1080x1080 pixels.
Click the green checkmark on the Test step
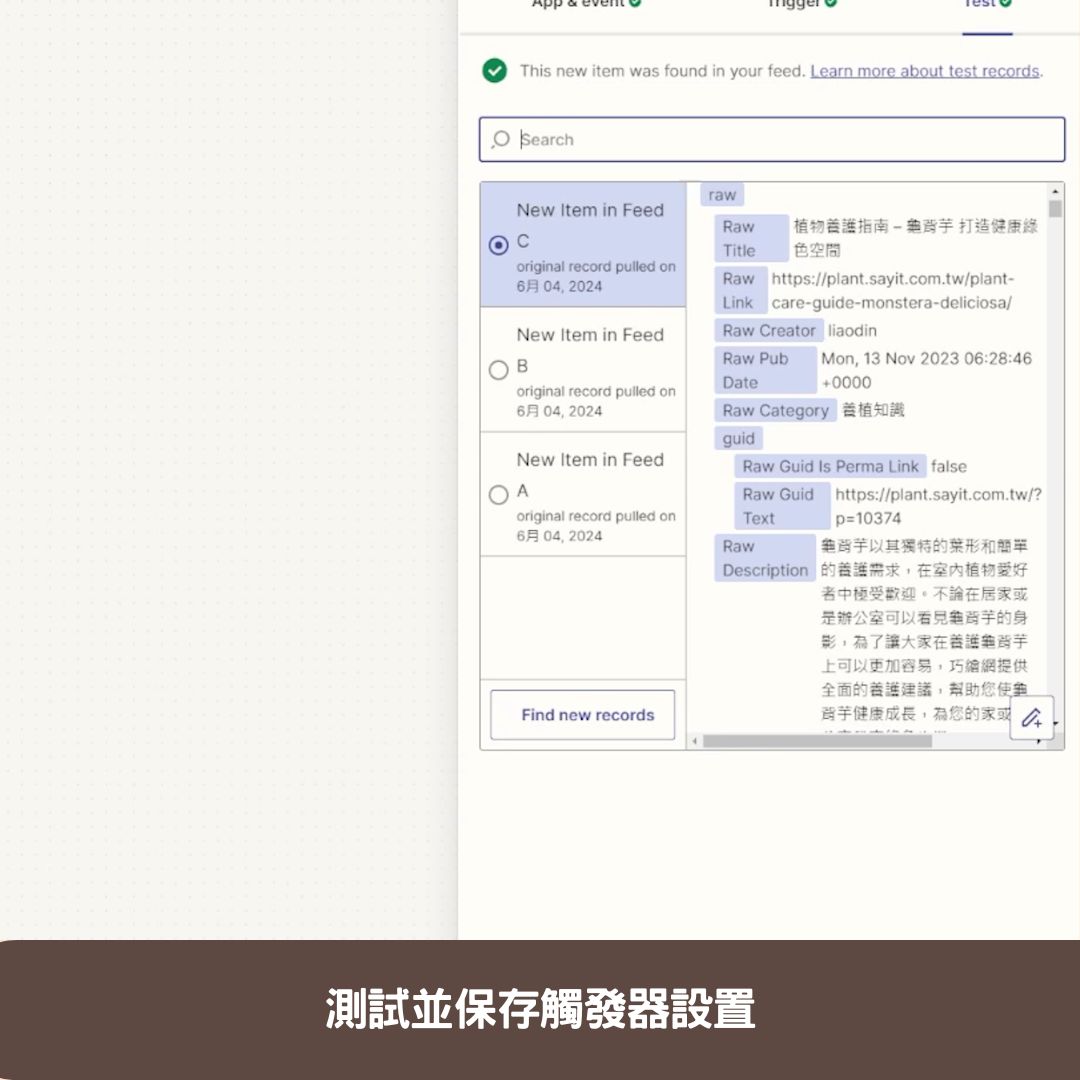click(x=1003, y=4)
